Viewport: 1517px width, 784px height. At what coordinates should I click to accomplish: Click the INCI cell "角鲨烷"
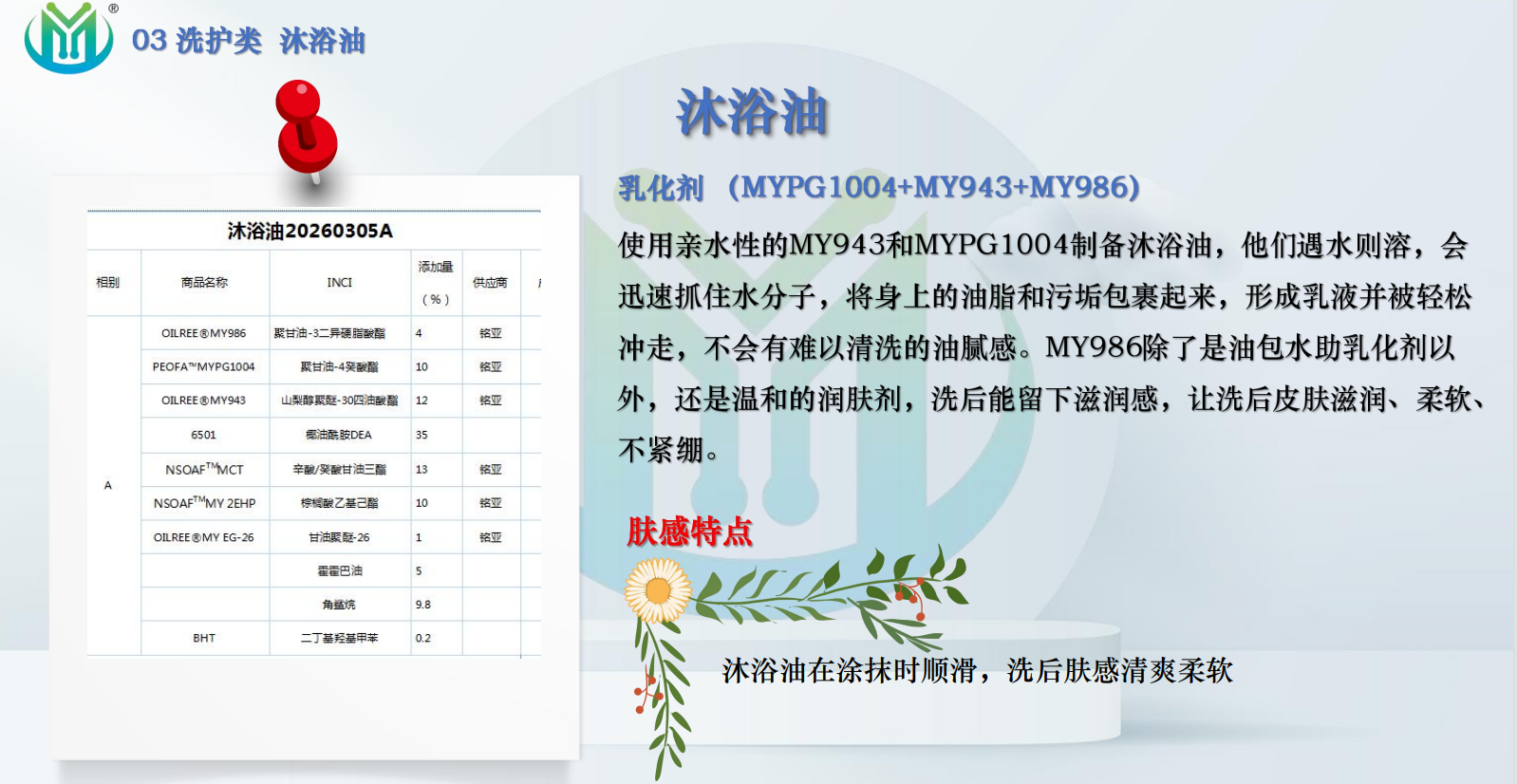pyautogui.click(x=339, y=605)
